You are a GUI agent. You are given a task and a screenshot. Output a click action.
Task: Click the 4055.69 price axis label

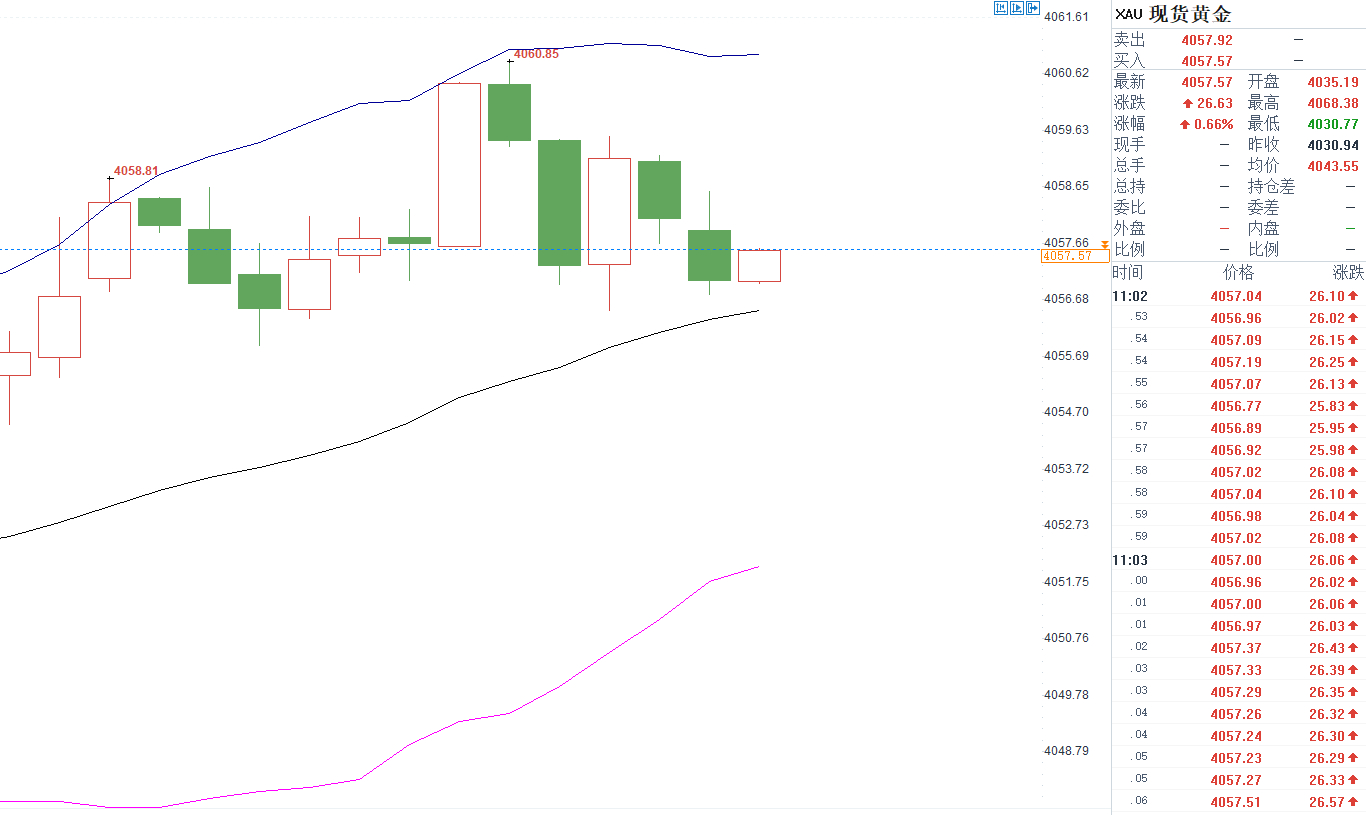click(1066, 356)
